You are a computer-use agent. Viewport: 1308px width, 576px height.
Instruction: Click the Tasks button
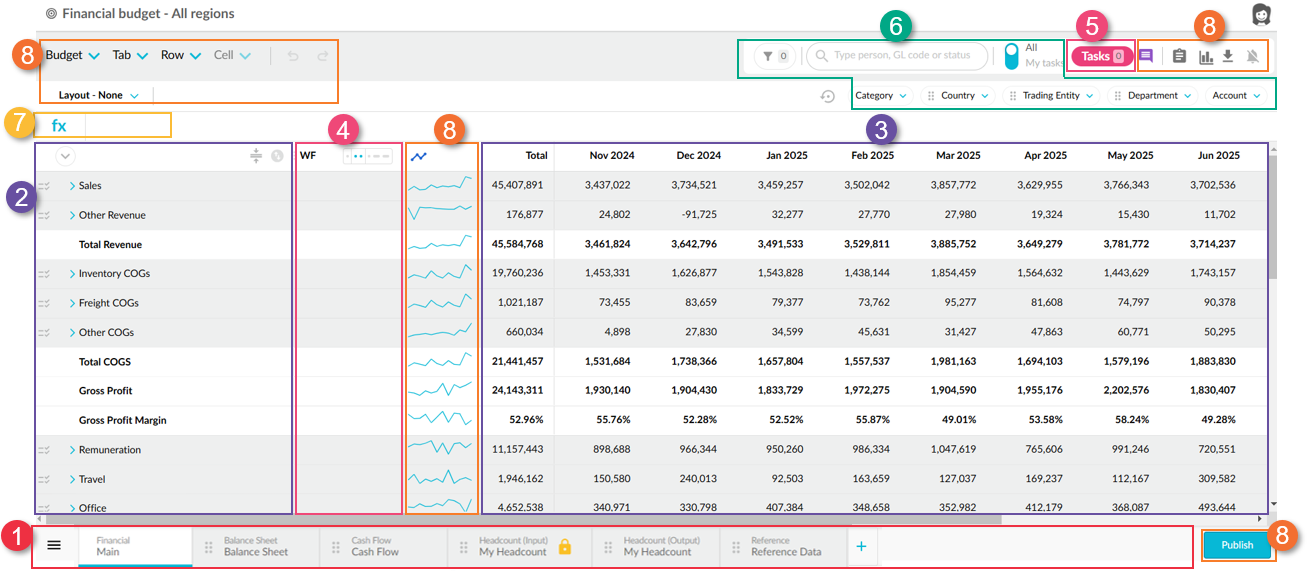click(1103, 56)
